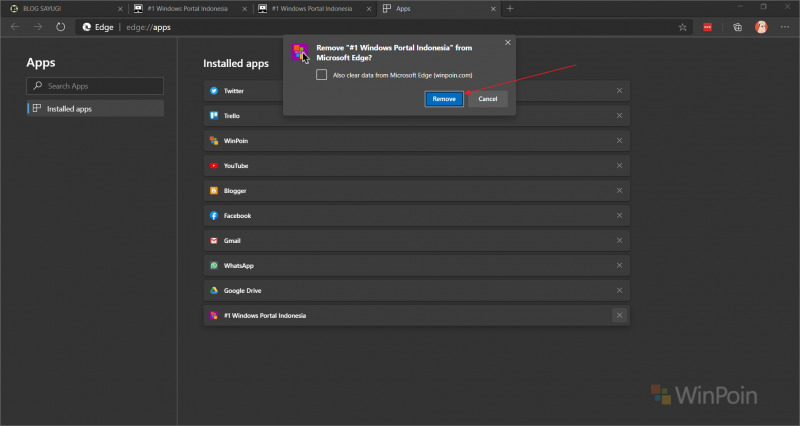Click the WinPoin app icon in list
Screen dimensions: 800x426
click(x=214, y=141)
